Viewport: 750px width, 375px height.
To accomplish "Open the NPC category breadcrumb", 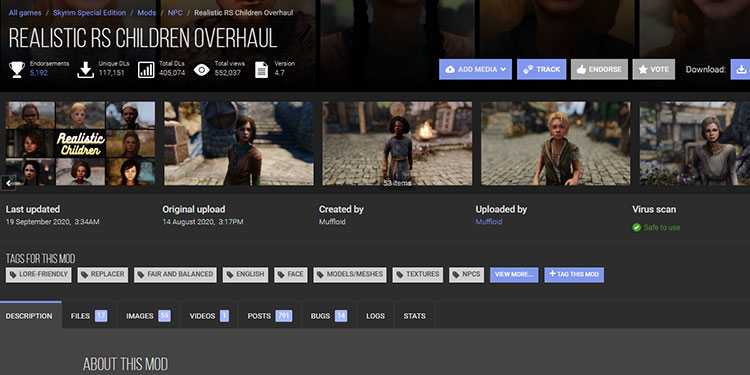I will point(175,13).
